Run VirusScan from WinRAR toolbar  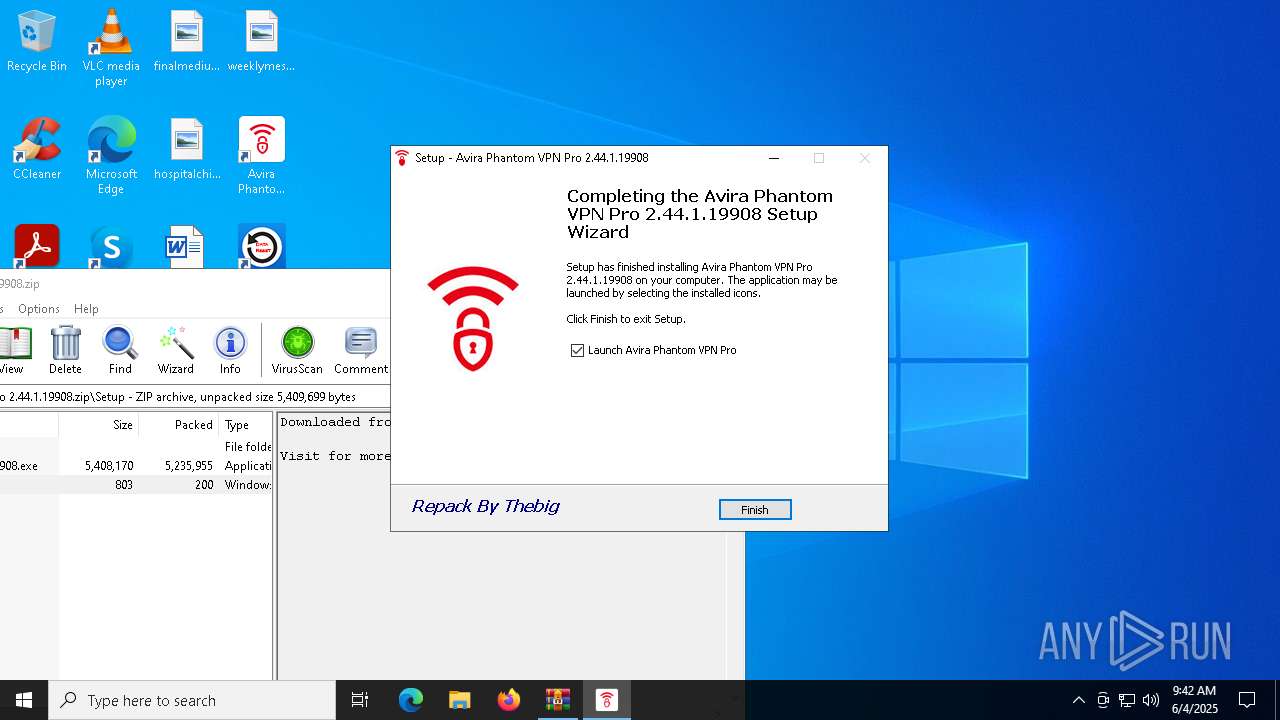(x=297, y=350)
